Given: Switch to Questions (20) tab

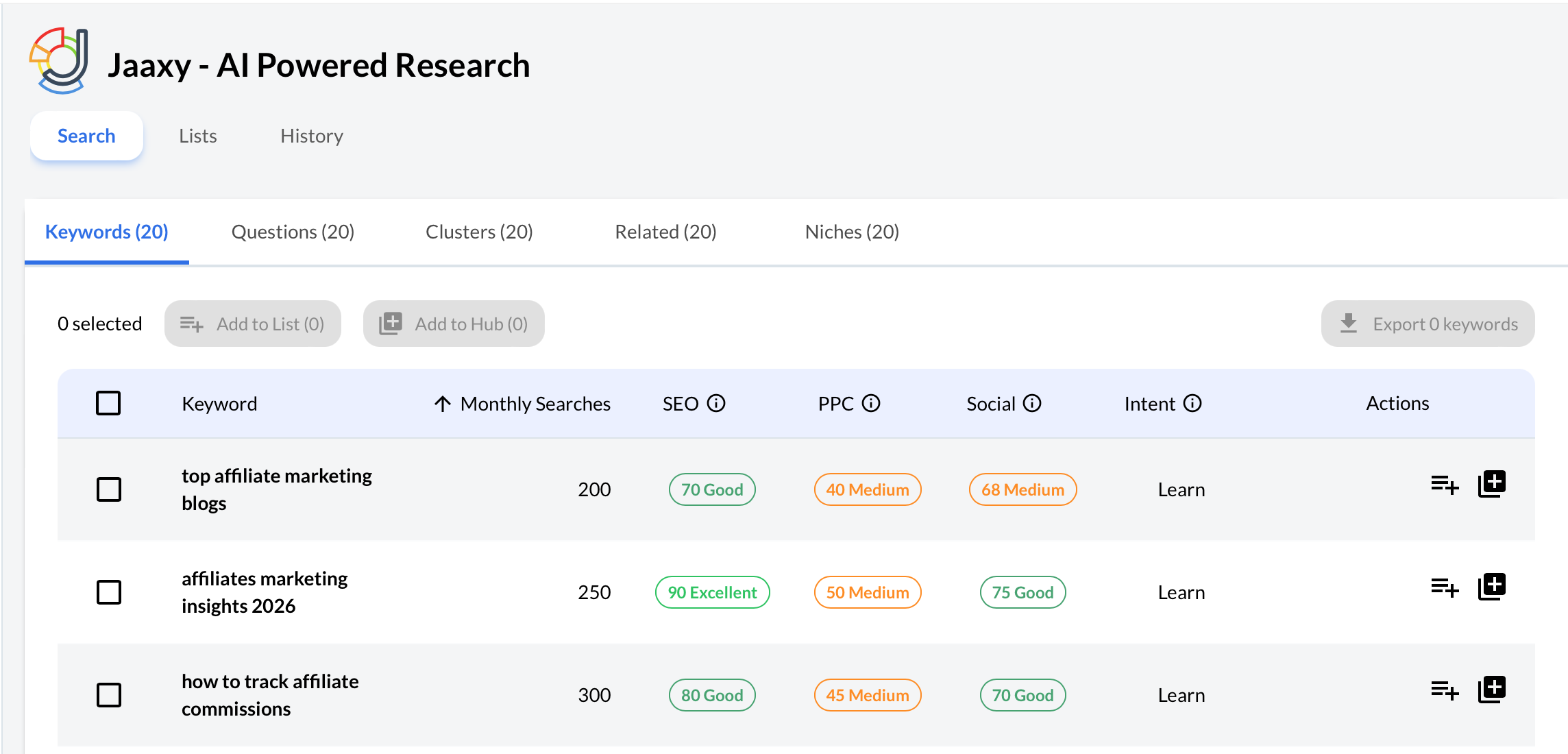Looking at the screenshot, I should tap(293, 232).
